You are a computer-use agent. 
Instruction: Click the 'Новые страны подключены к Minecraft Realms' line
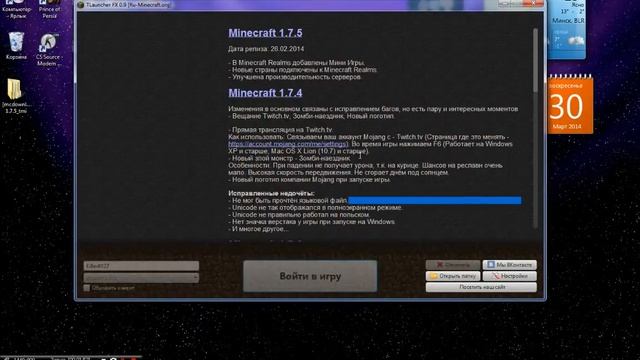coord(303,70)
